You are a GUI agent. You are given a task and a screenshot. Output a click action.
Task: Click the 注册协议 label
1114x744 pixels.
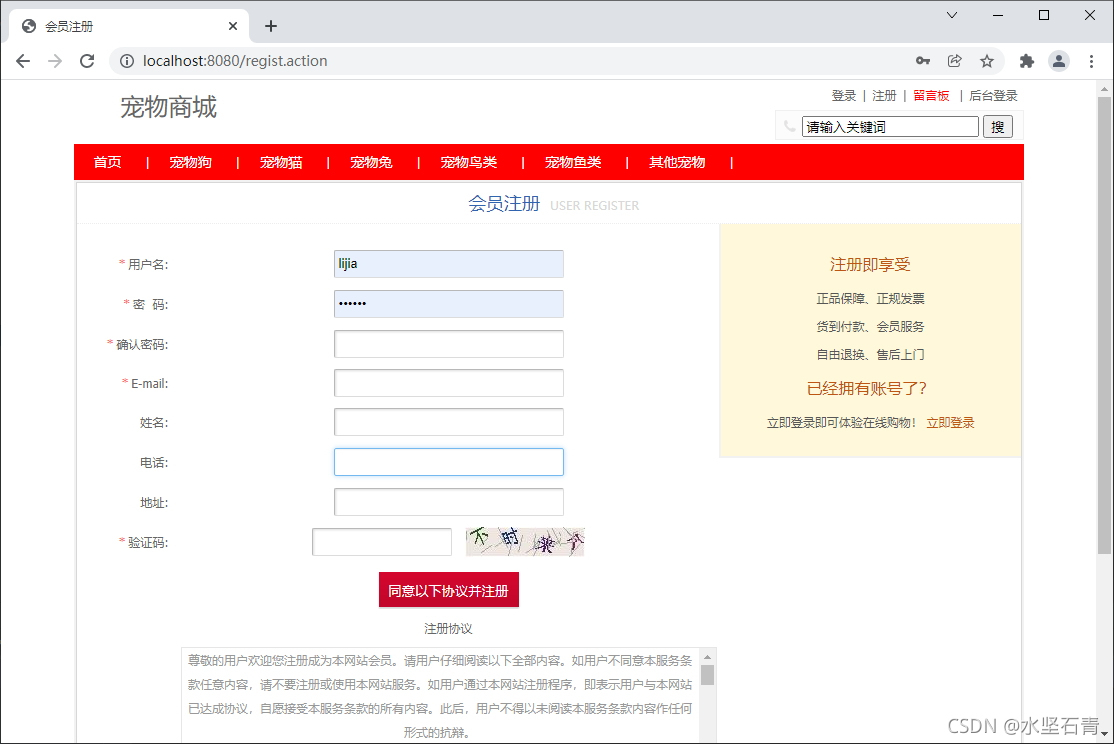click(448, 629)
